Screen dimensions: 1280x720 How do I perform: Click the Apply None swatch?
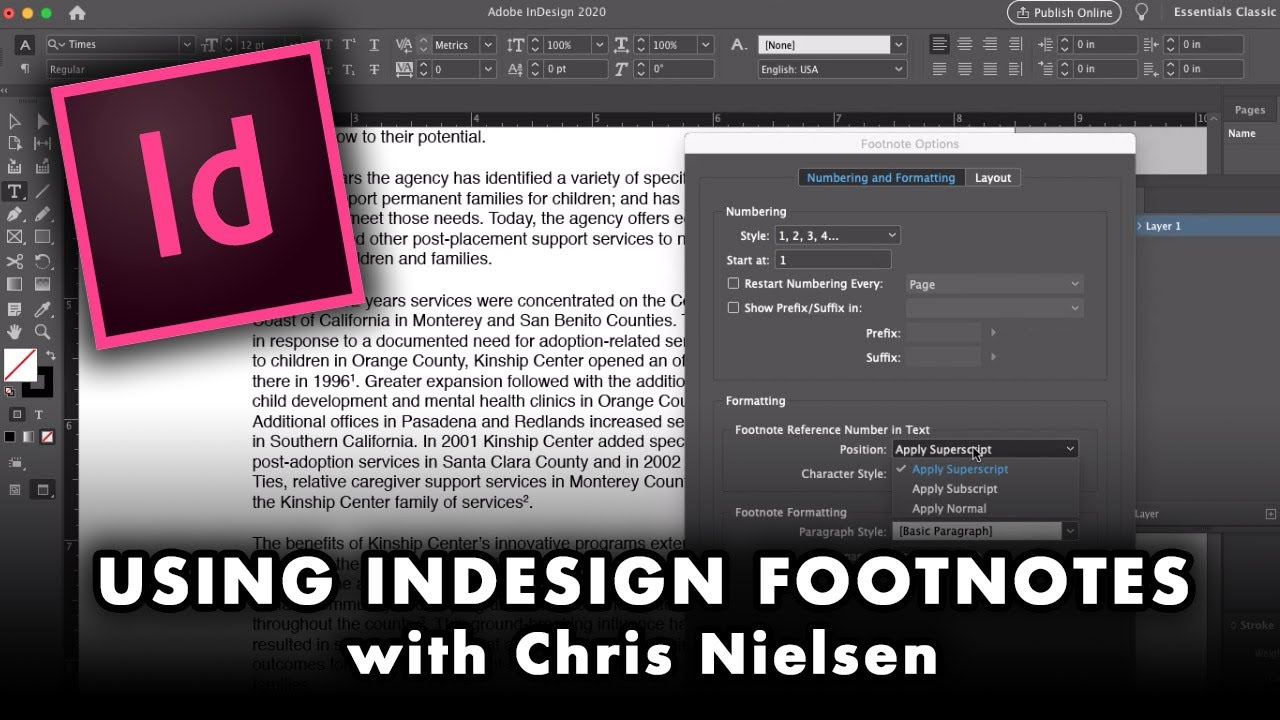(47, 437)
